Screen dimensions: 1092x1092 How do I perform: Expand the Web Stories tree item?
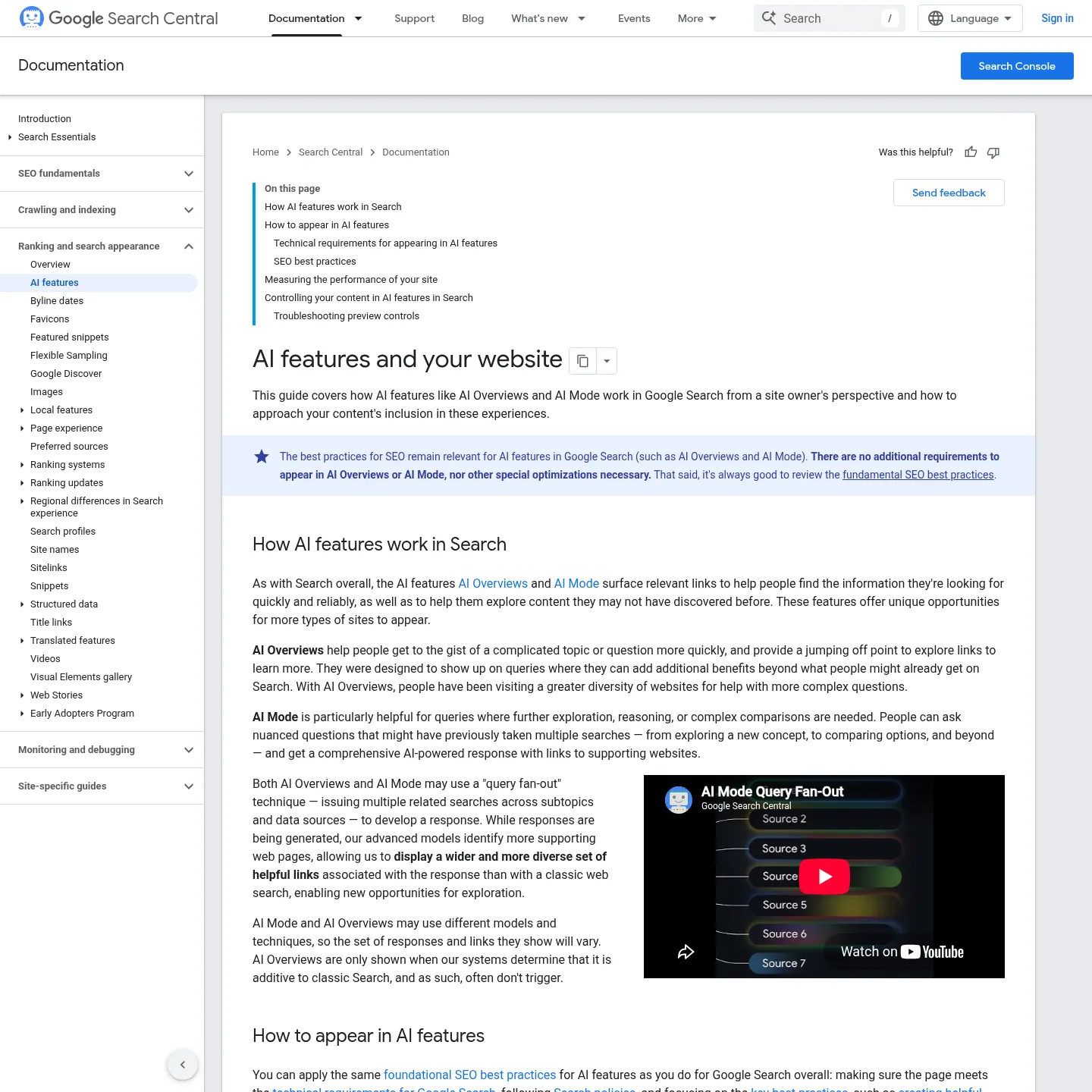point(22,695)
